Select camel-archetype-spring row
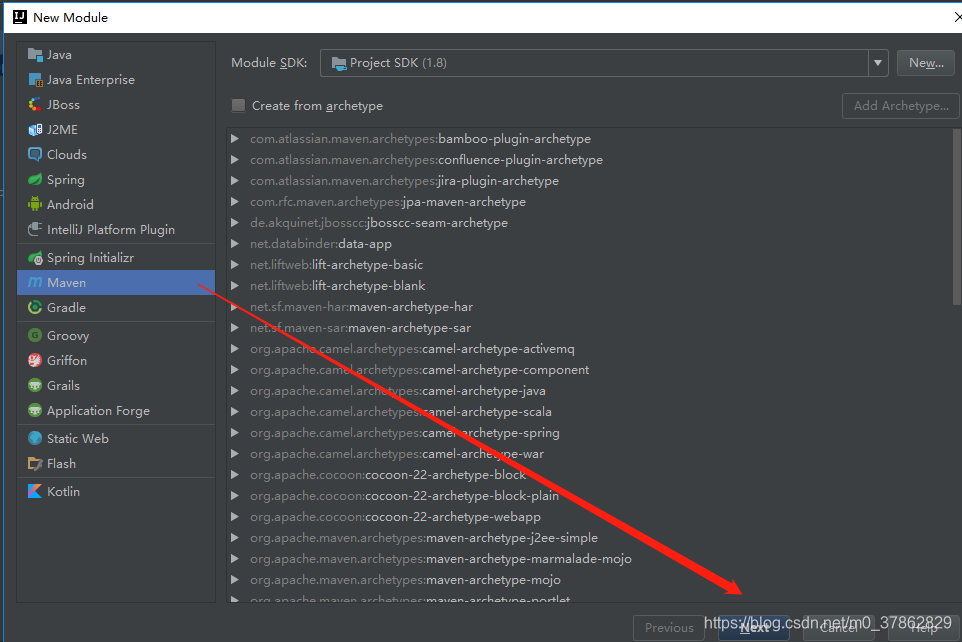The width and height of the screenshot is (962, 642). pyautogui.click(x=589, y=433)
